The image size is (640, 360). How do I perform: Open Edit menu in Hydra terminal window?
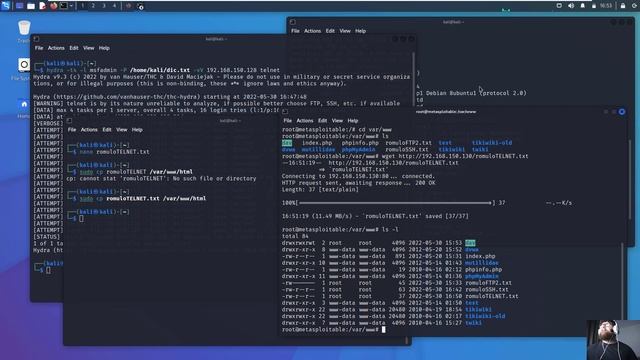tap(73, 48)
